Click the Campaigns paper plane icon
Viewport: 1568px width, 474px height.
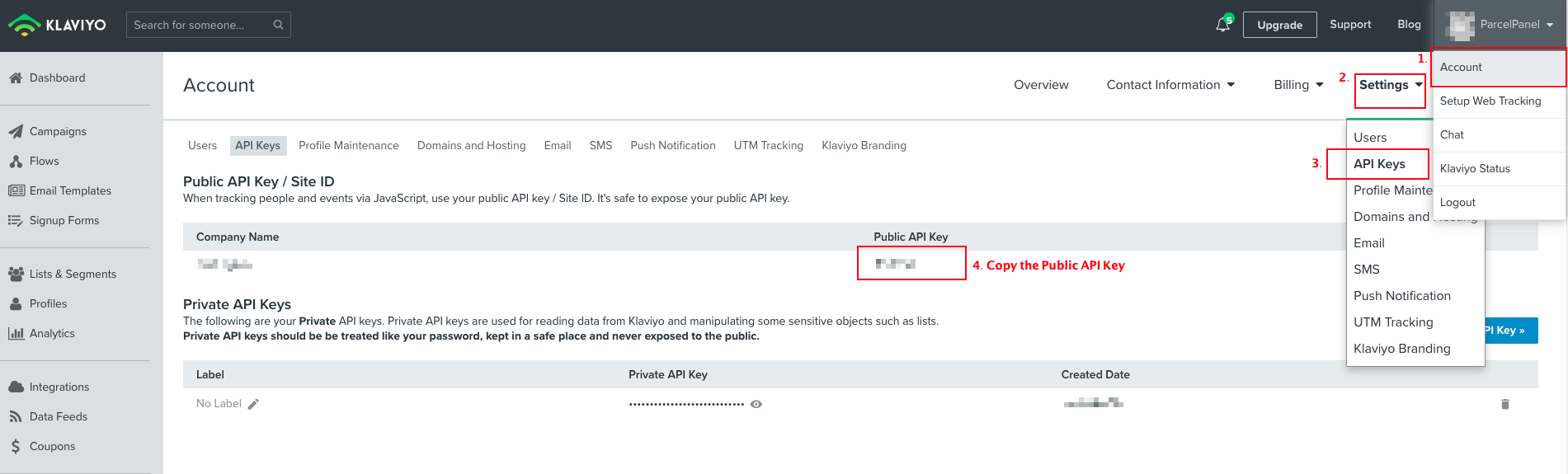click(x=16, y=132)
